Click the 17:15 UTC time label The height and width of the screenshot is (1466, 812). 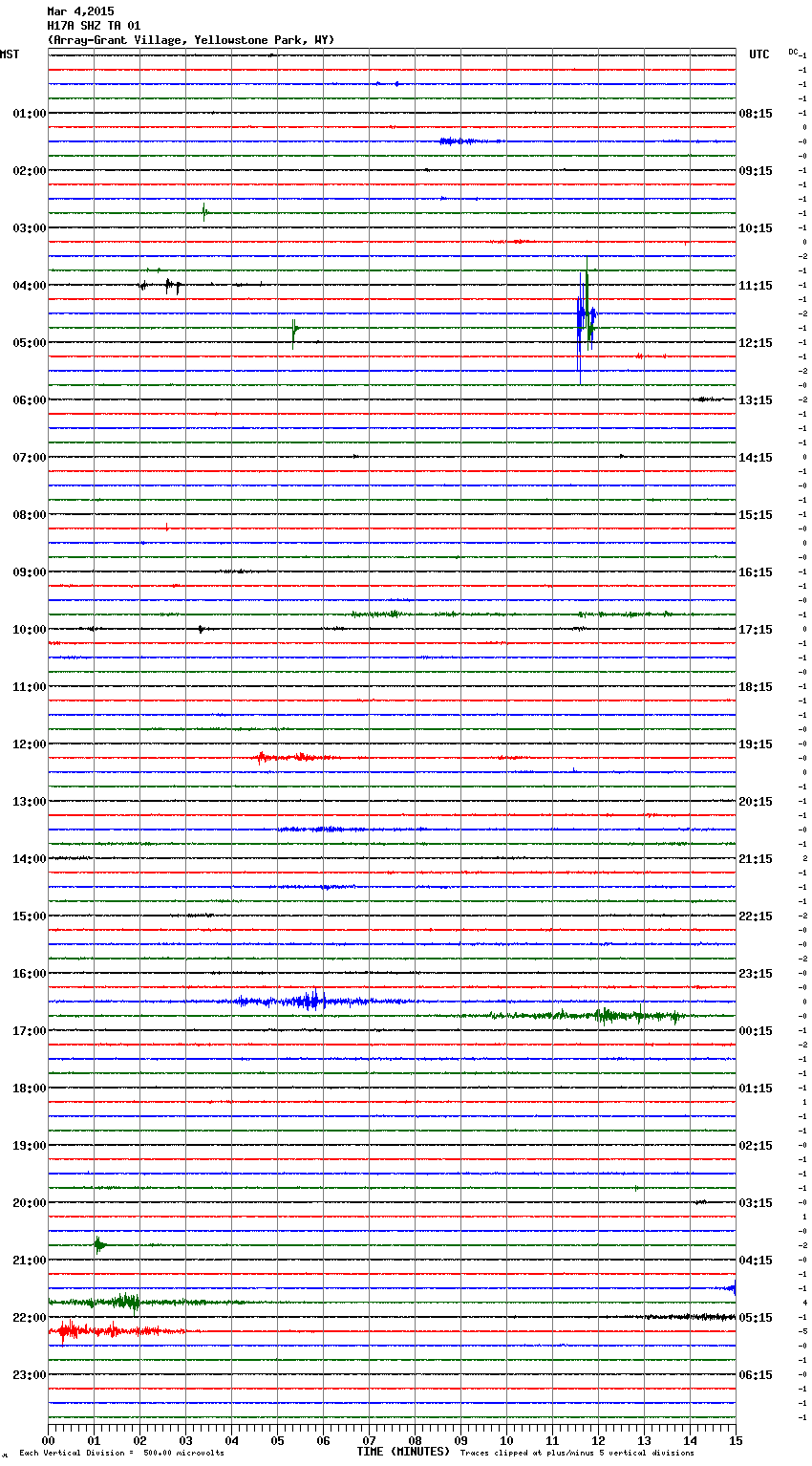point(756,630)
